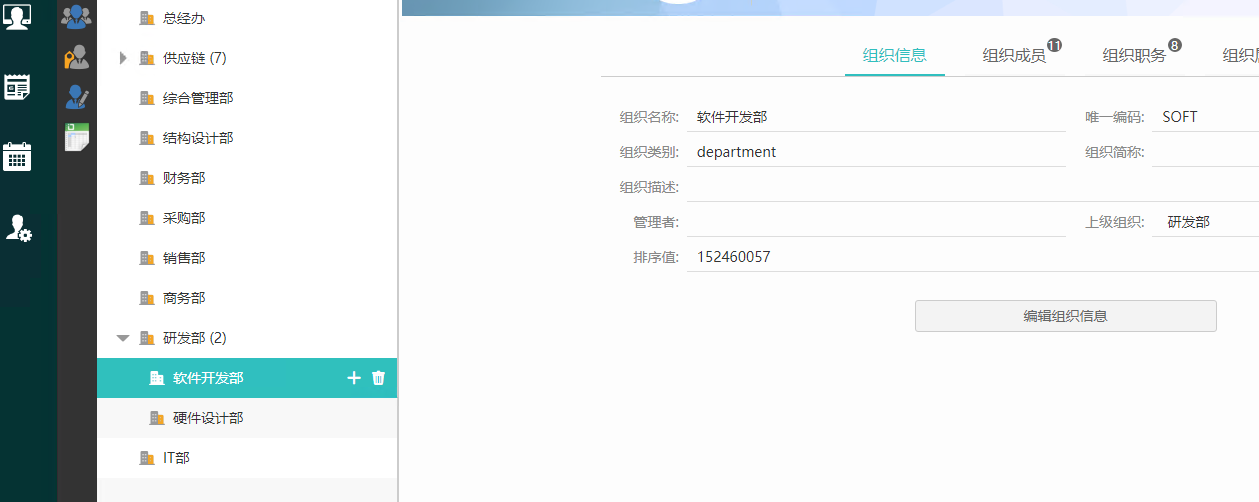Click the 组织类别 field showing department
The height and width of the screenshot is (502, 1259).
(876, 152)
